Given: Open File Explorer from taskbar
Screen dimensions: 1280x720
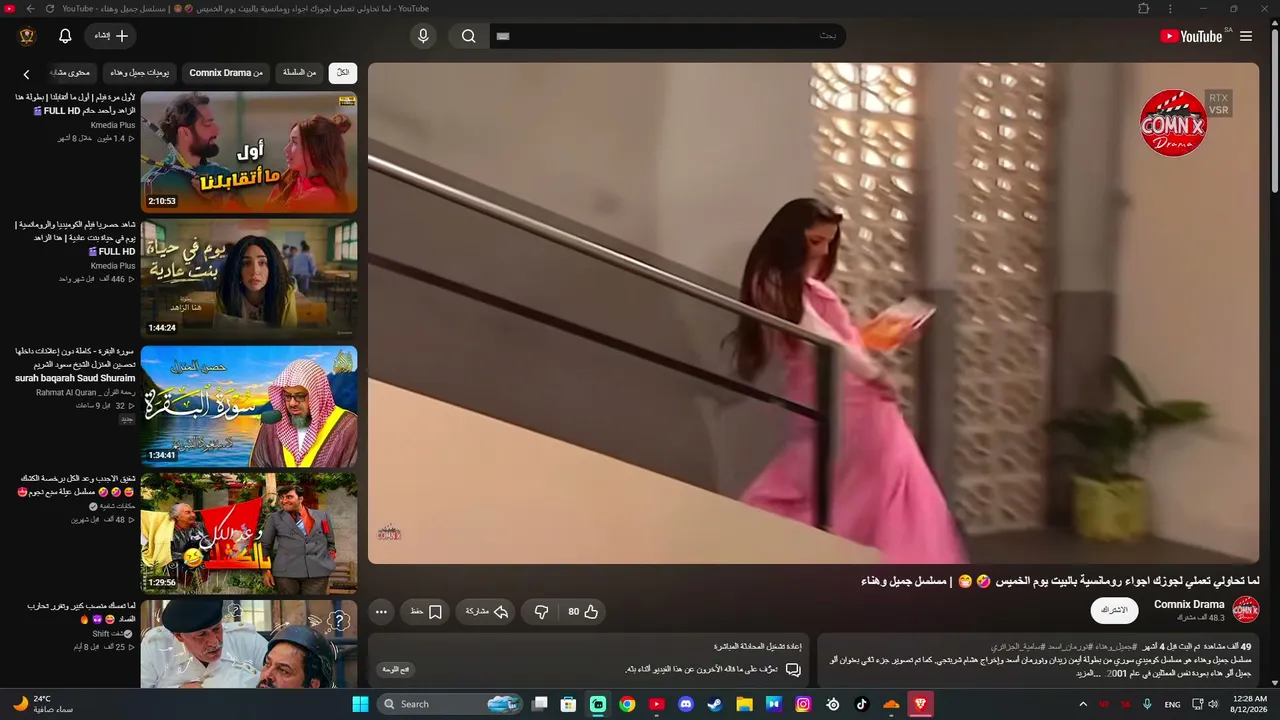Looking at the screenshot, I should coord(744,704).
